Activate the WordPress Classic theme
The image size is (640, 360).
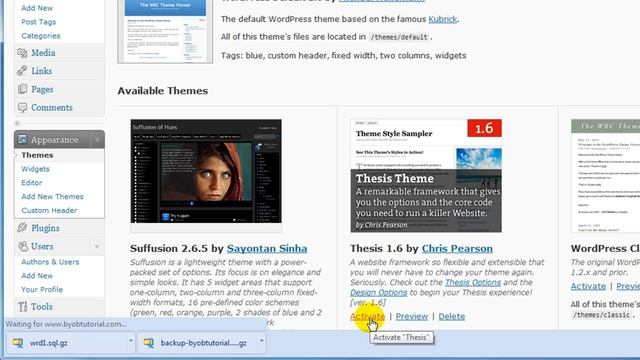pos(588,286)
